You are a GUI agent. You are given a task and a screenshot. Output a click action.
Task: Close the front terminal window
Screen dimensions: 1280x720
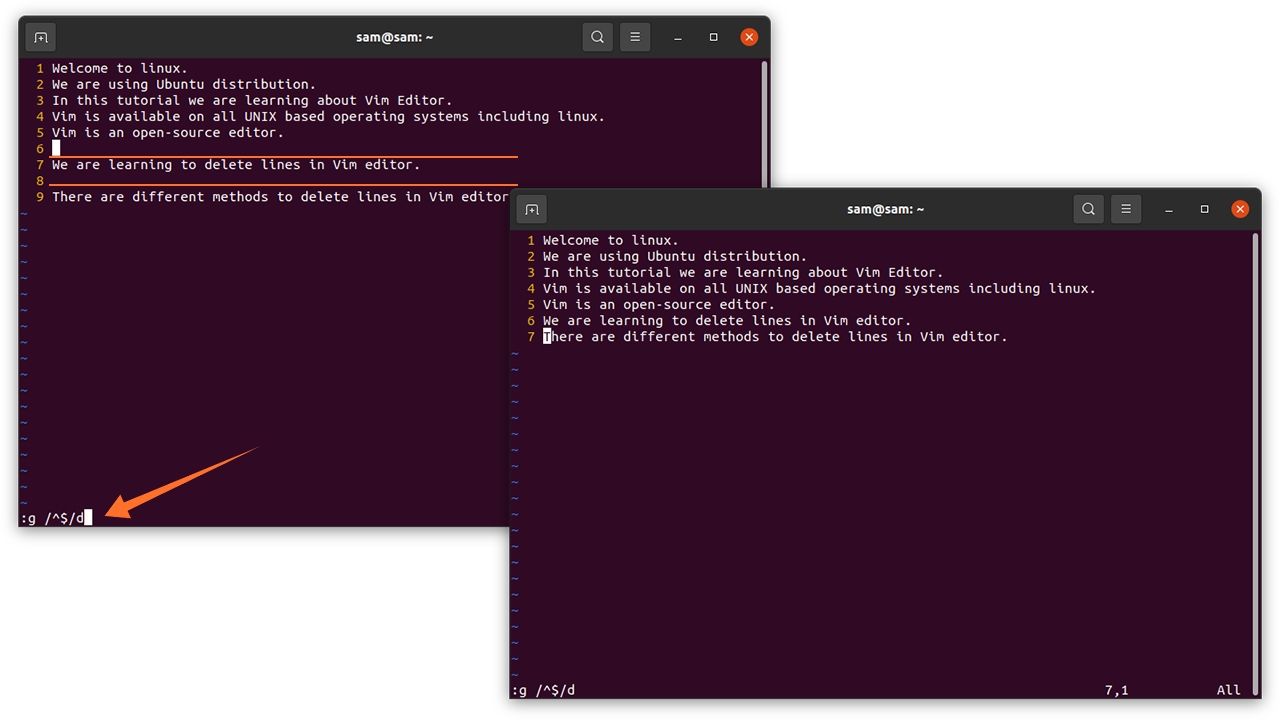click(1240, 210)
